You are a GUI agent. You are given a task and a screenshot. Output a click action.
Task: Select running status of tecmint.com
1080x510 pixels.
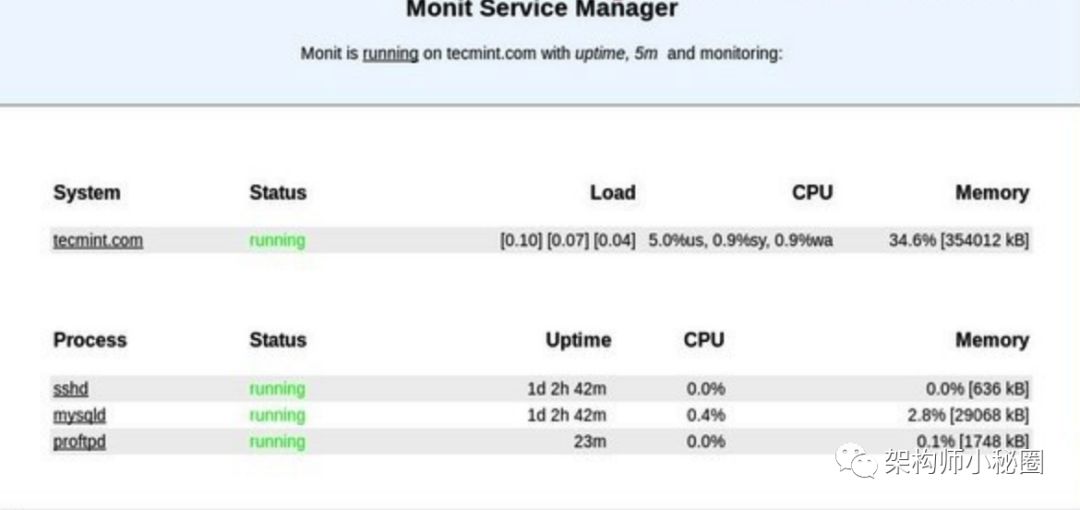277,241
